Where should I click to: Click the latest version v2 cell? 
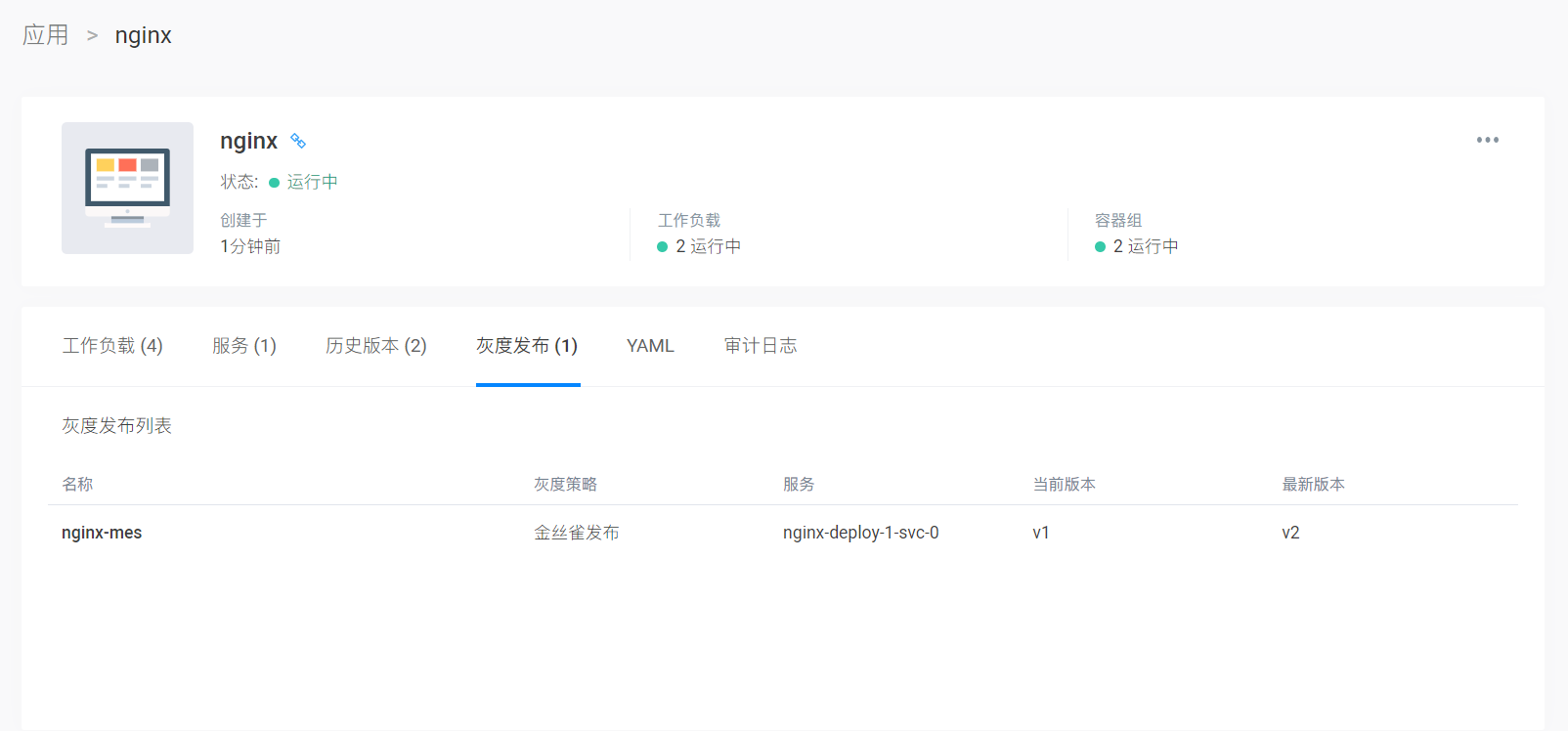click(x=1290, y=533)
